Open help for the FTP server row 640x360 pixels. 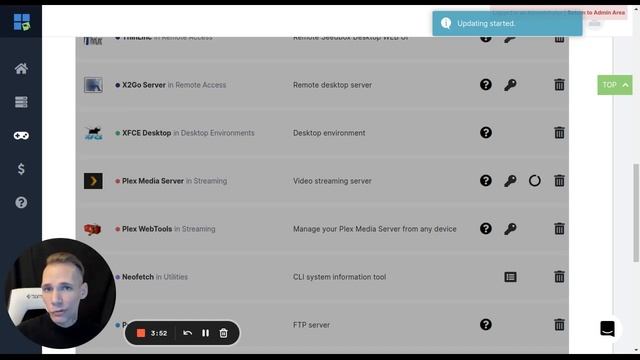tap(486, 324)
